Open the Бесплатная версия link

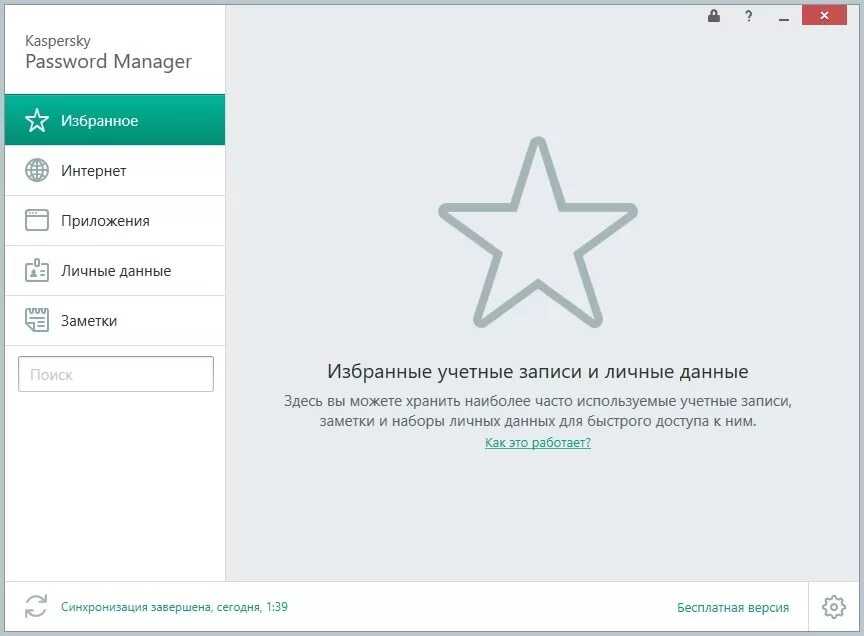(x=733, y=607)
